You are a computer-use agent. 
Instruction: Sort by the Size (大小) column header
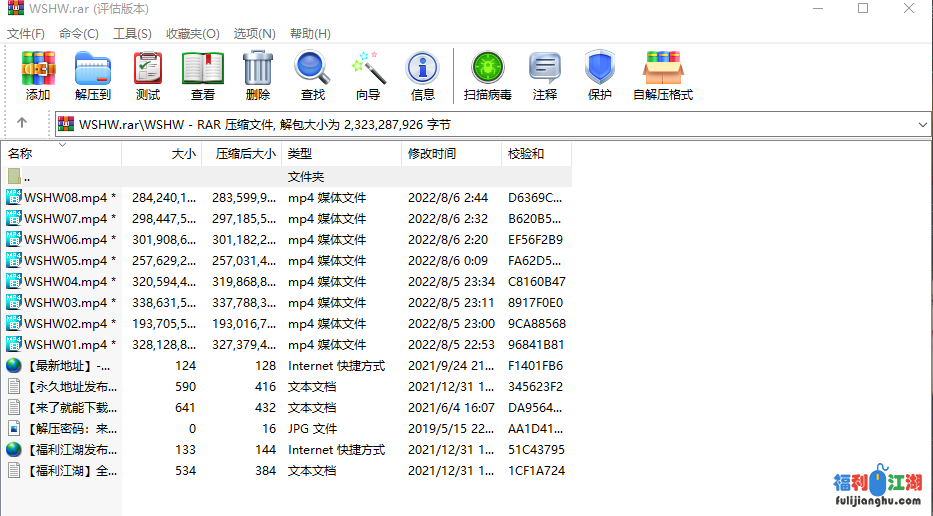(x=183, y=154)
